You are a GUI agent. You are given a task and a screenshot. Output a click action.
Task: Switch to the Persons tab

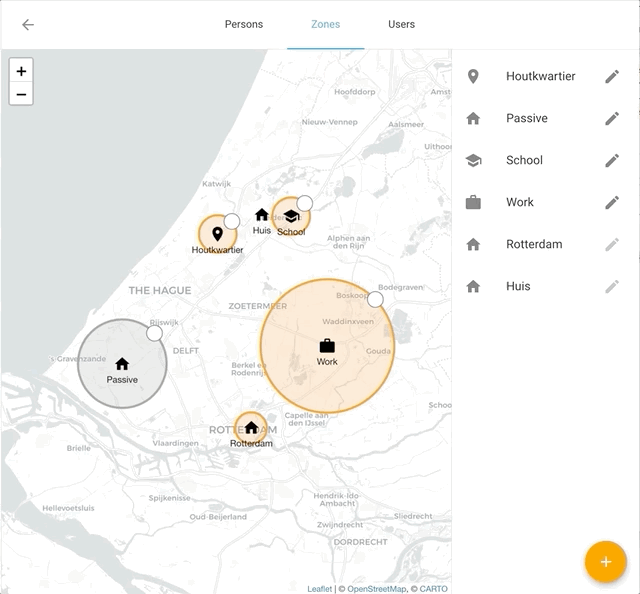tap(244, 24)
